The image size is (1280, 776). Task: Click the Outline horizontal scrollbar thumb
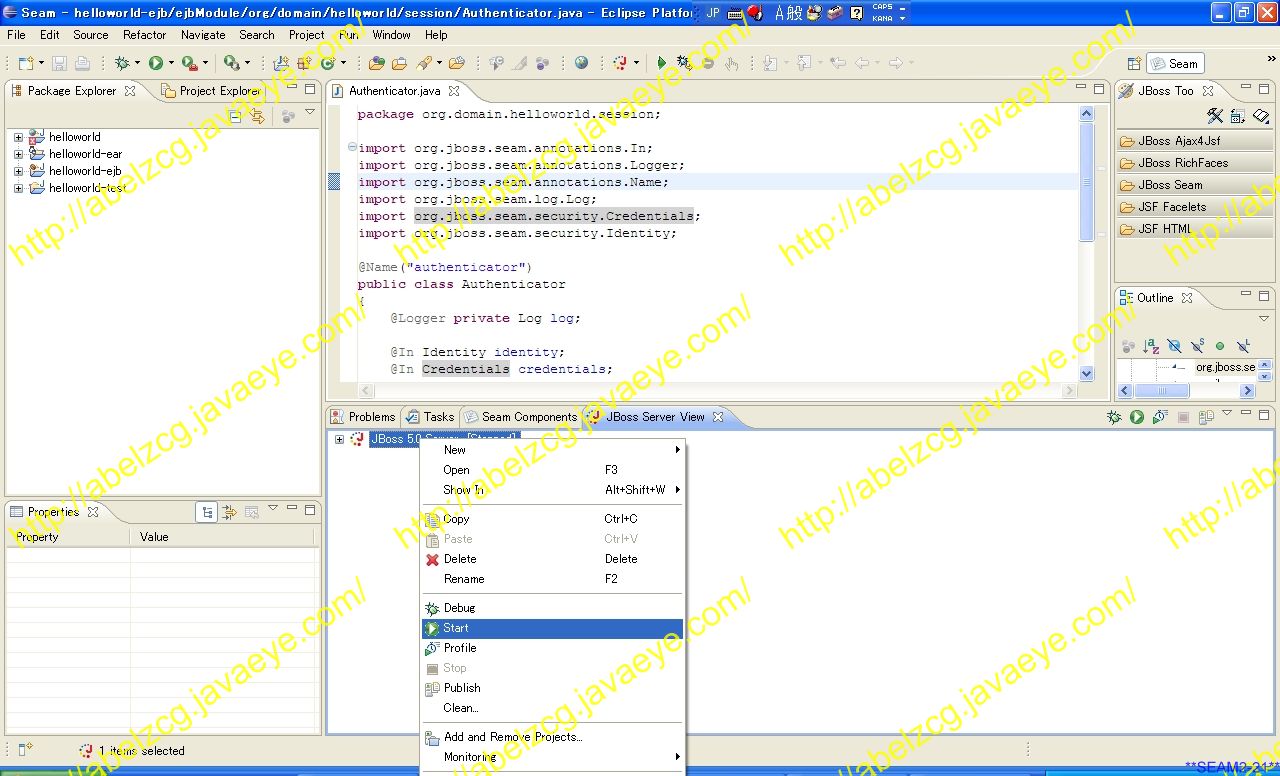pyautogui.click(x=1161, y=391)
